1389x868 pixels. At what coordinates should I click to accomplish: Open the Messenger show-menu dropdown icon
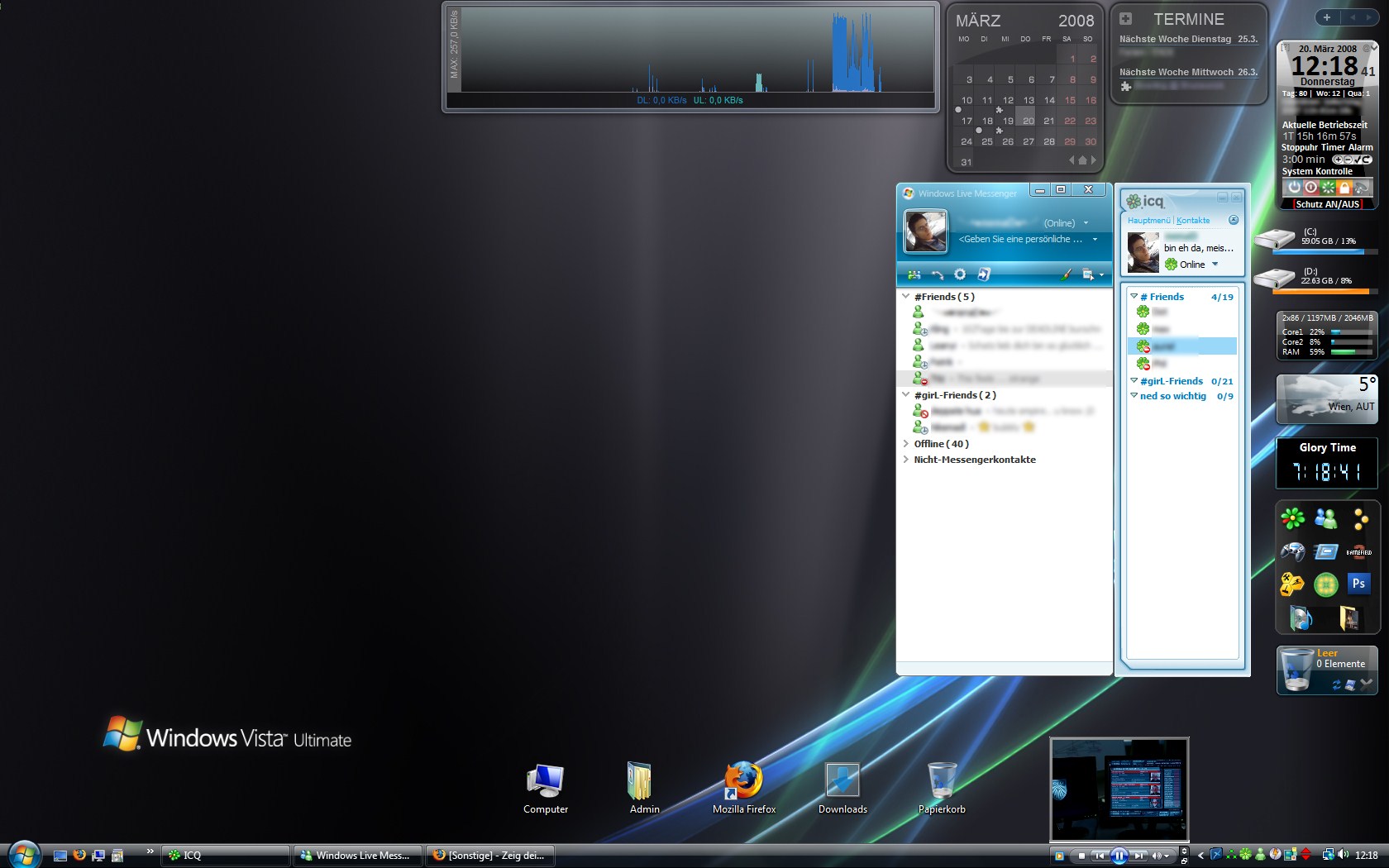click(x=1092, y=274)
